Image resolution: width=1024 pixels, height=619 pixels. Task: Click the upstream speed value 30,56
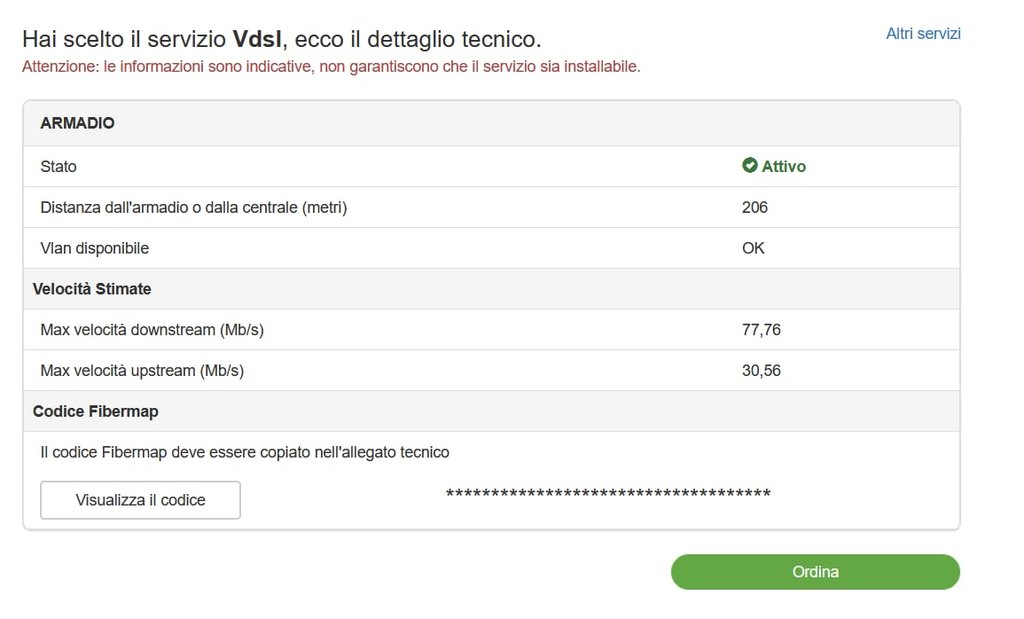[x=761, y=371]
